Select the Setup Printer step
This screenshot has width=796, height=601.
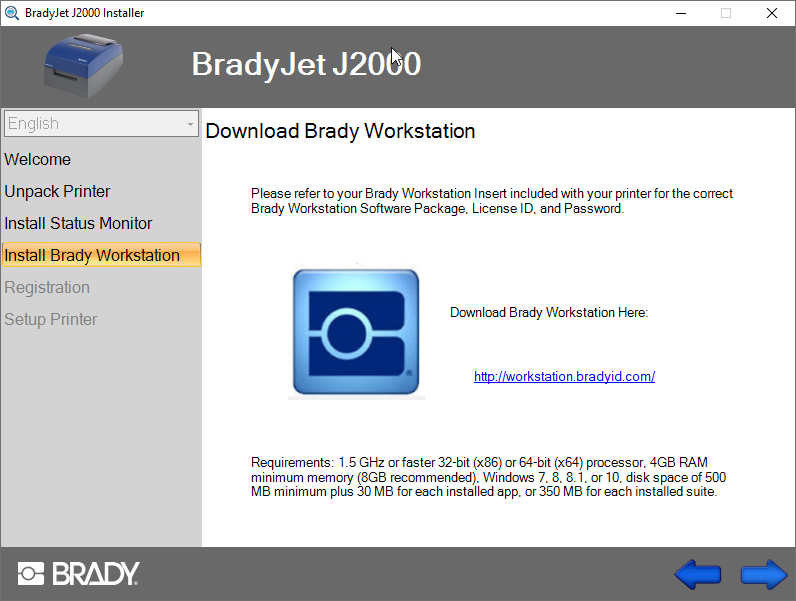(51, 319)
